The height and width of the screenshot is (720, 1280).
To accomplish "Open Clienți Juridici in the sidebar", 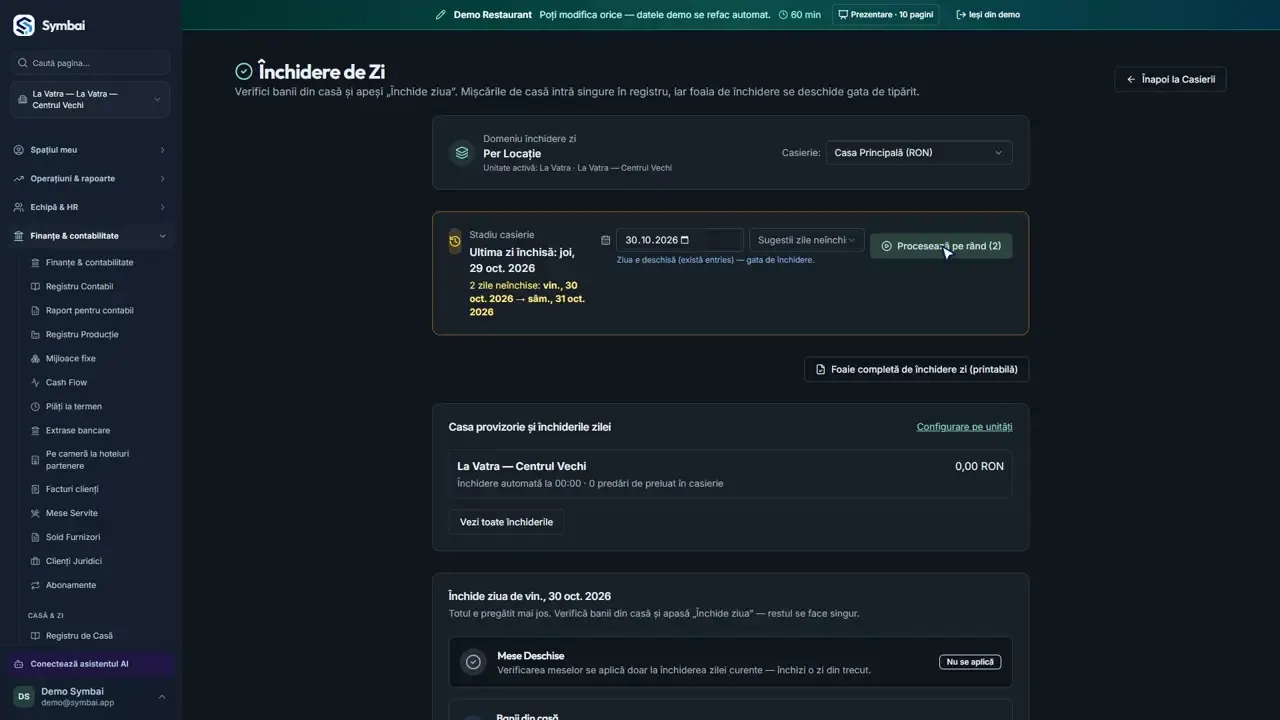I will pyautogui.click(x=74, y=561).
